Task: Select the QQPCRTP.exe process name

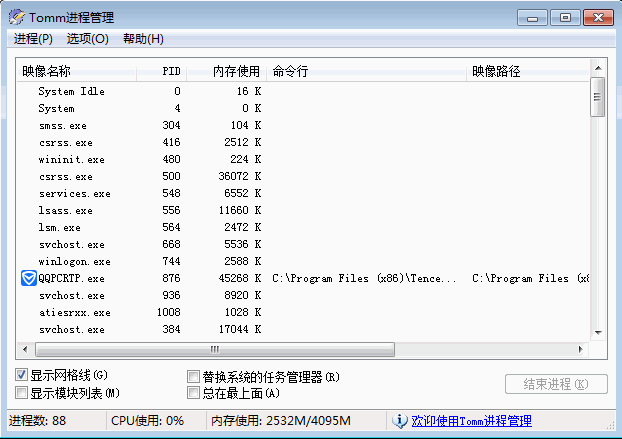Action: (x=71, y=278)
